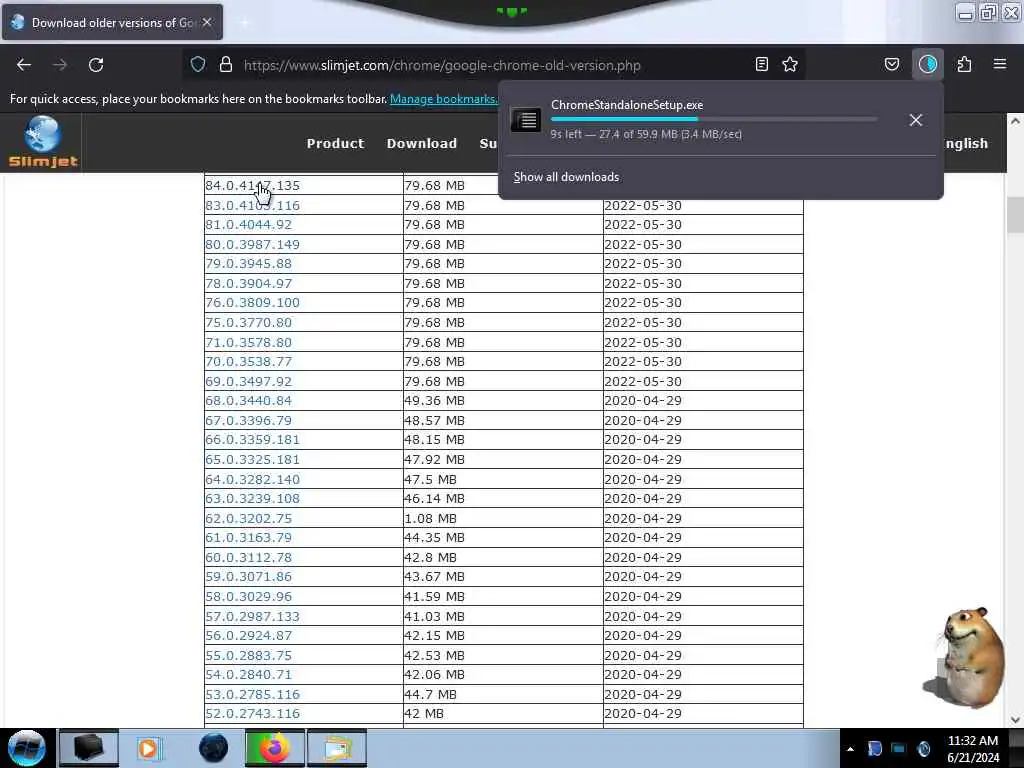1024x768 pixels.
Task: Click the padlock site info icon
Action: pyautogui.click(x=226, y=65)
